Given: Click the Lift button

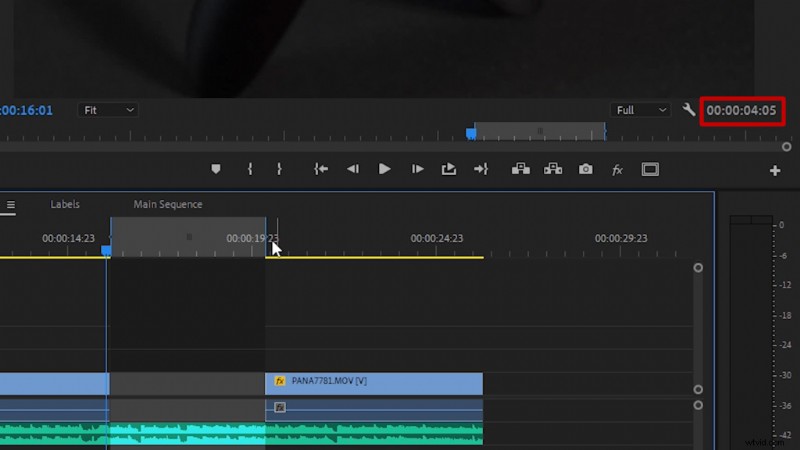Looking at the screenshot, I should tap(520, 169).
